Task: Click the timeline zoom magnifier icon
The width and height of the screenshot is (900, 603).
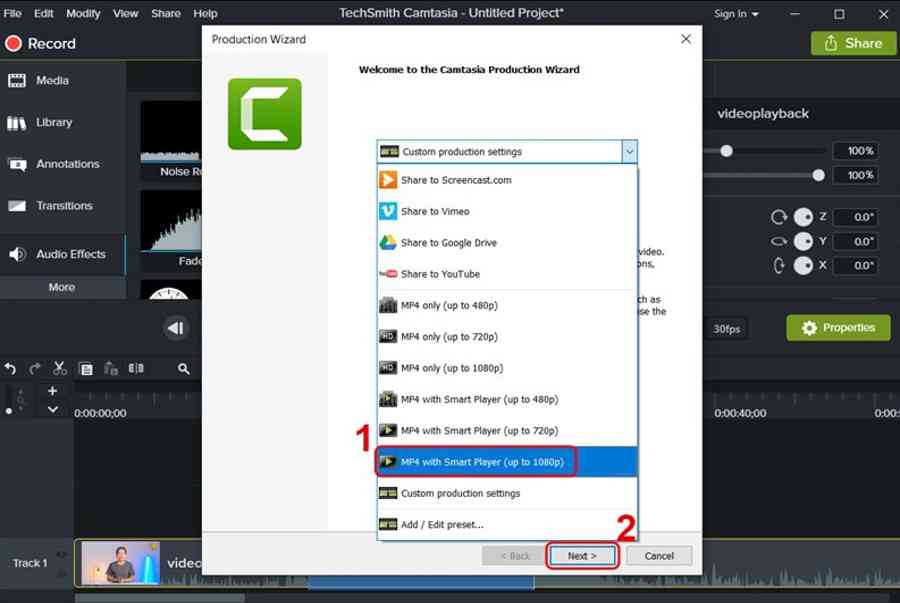Action: [184, 369]
